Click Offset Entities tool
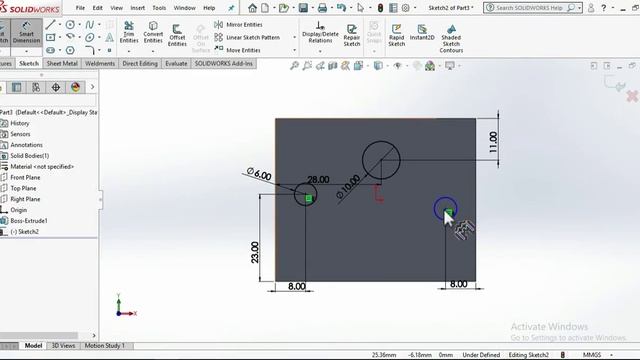Viewport: 640px width, 360px height. [x=177, y=35]
